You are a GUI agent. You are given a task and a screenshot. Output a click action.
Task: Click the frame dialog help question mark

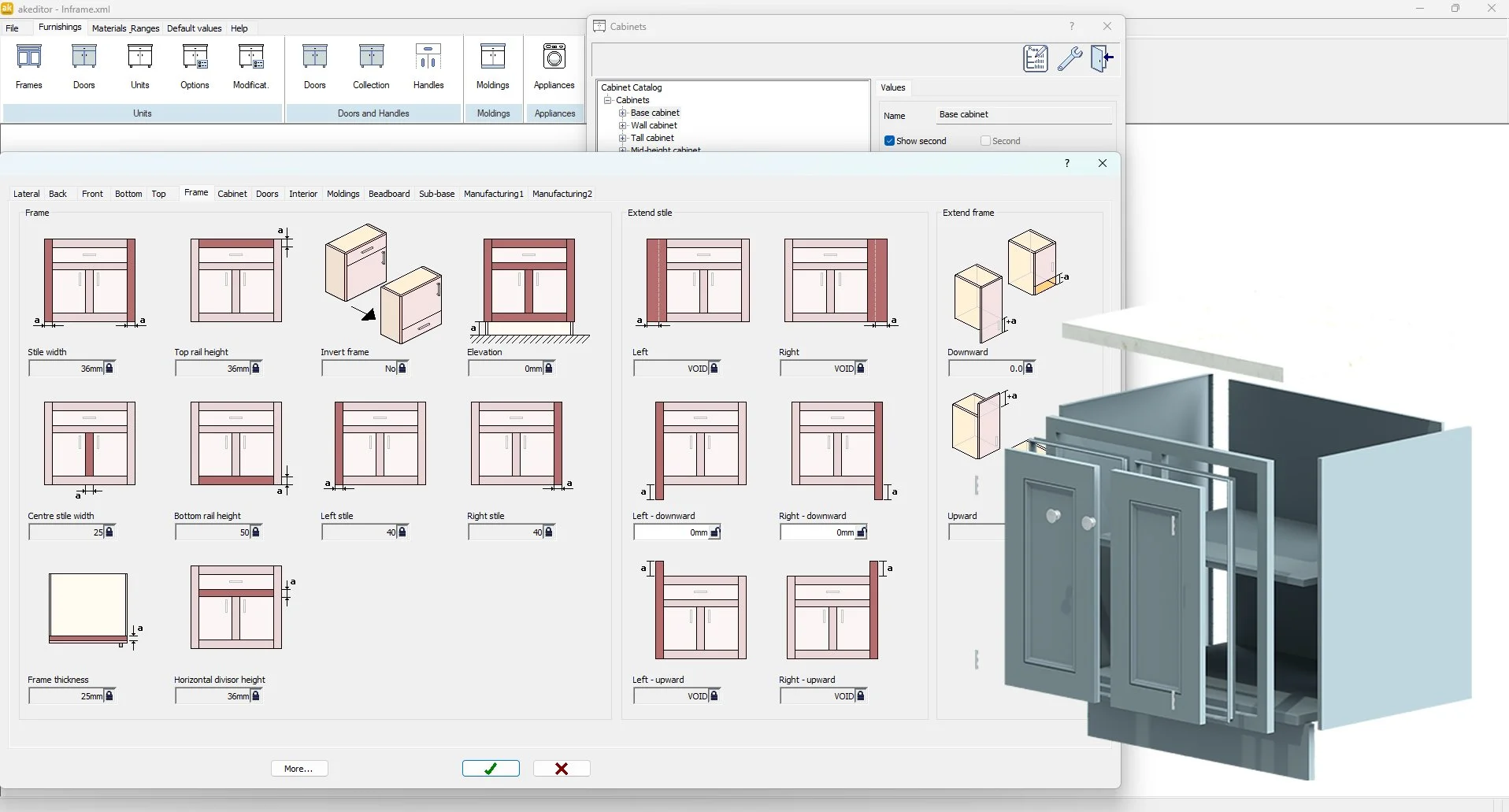[x=1067, y=163]
